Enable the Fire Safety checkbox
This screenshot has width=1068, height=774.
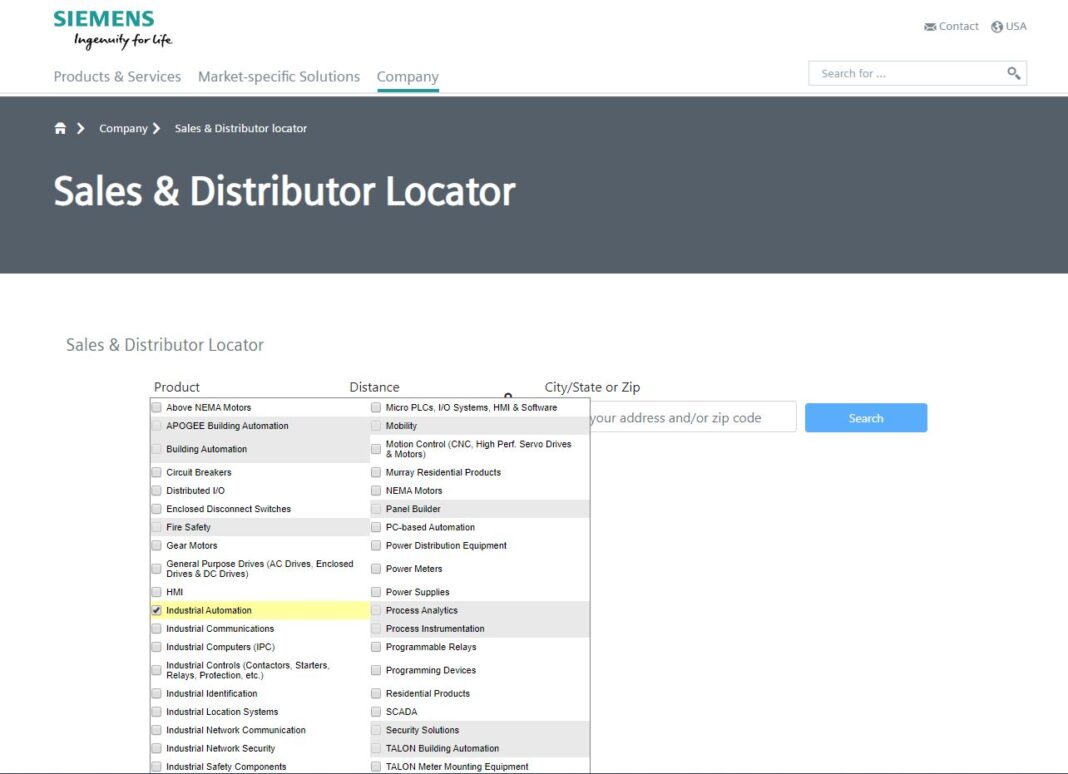(x=156, y=527)
